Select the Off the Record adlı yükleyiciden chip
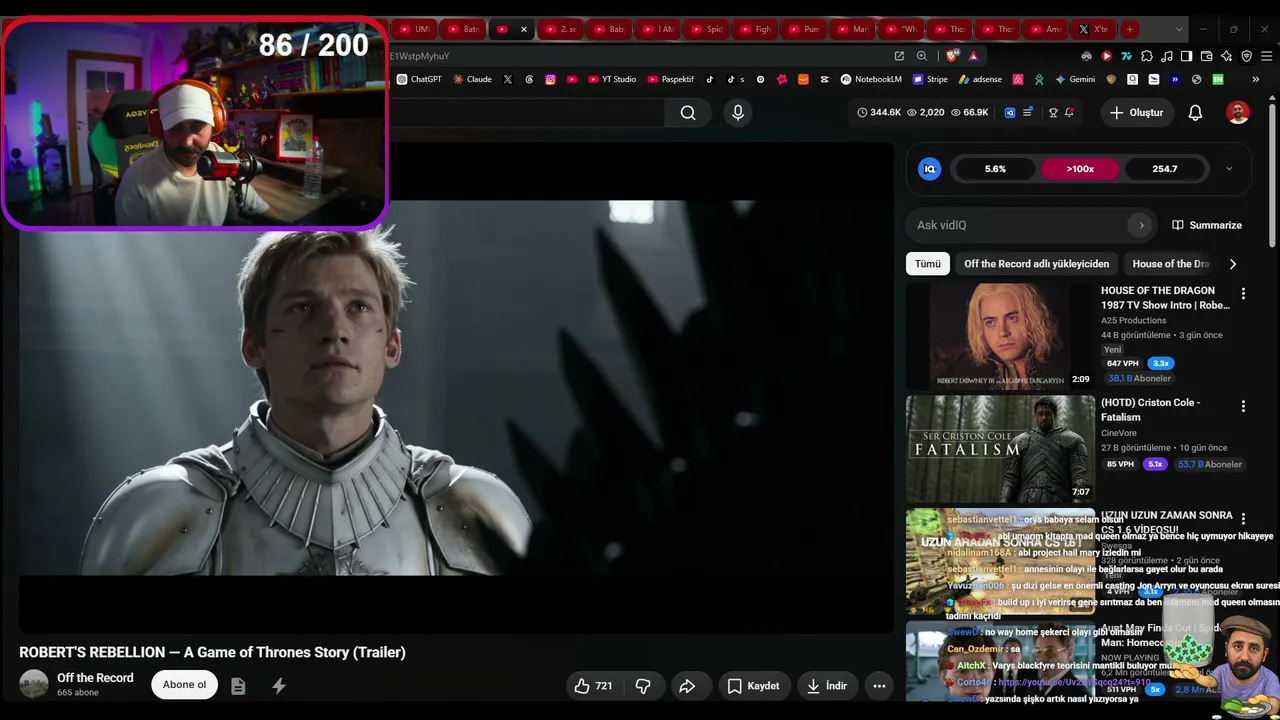Viewport: 1280px width, 720px height. (1036, 264)
